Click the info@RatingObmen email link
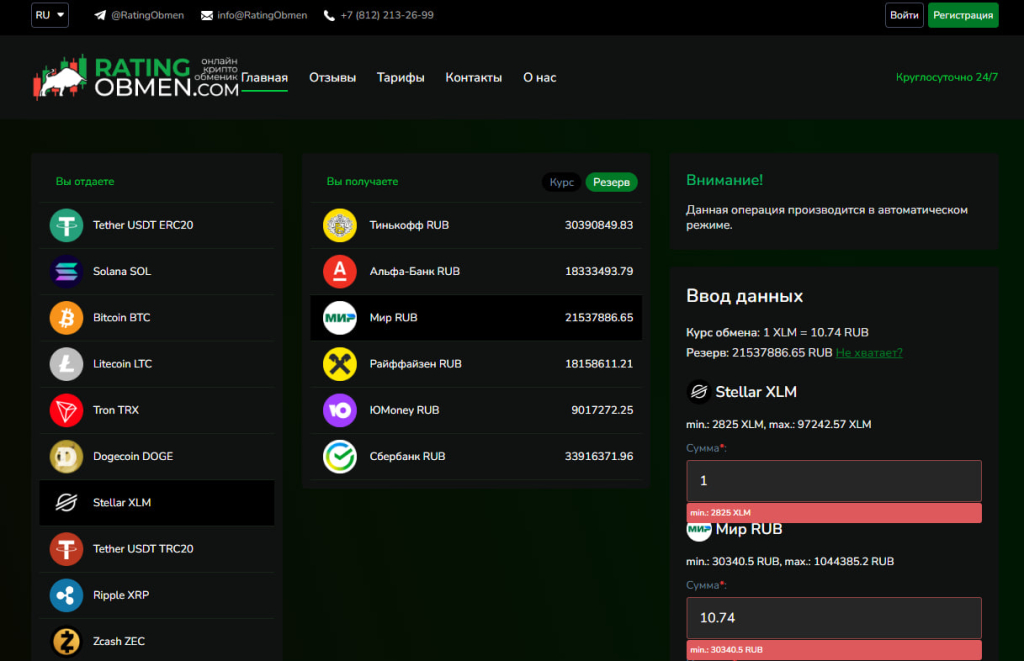Screen dimensions: 1024x661 262,15
